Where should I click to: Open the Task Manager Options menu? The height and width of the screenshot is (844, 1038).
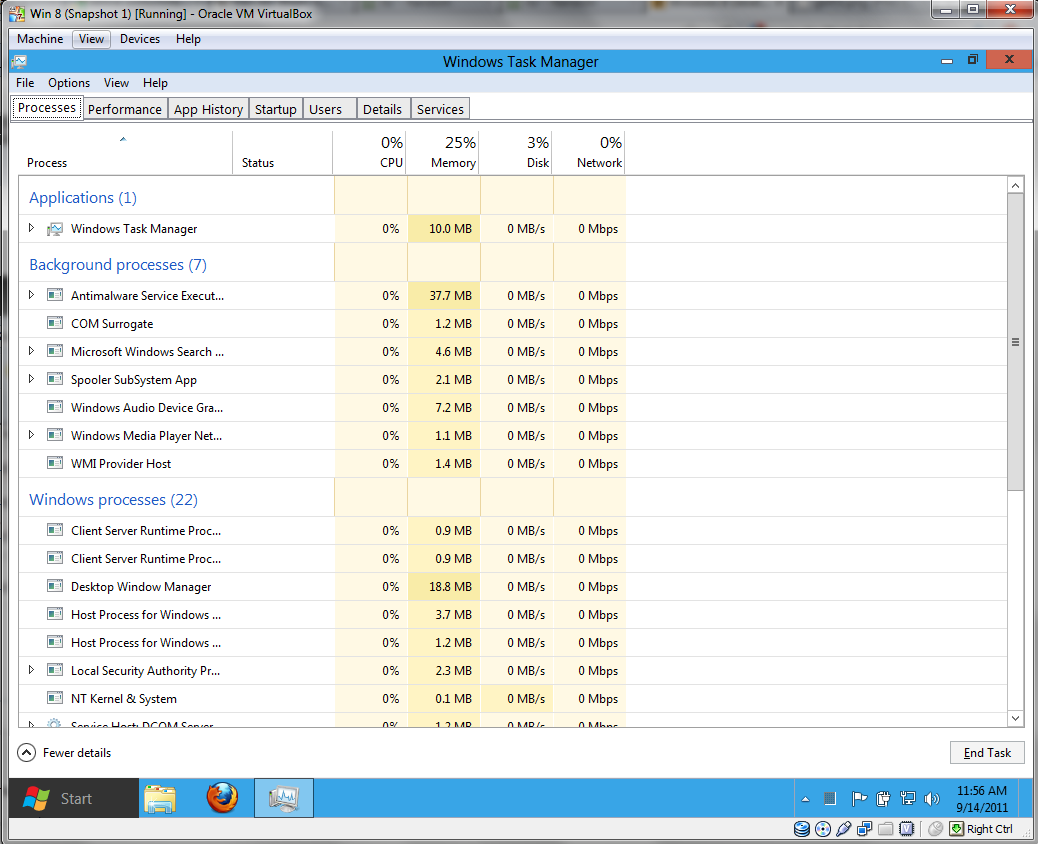point(69,83)
